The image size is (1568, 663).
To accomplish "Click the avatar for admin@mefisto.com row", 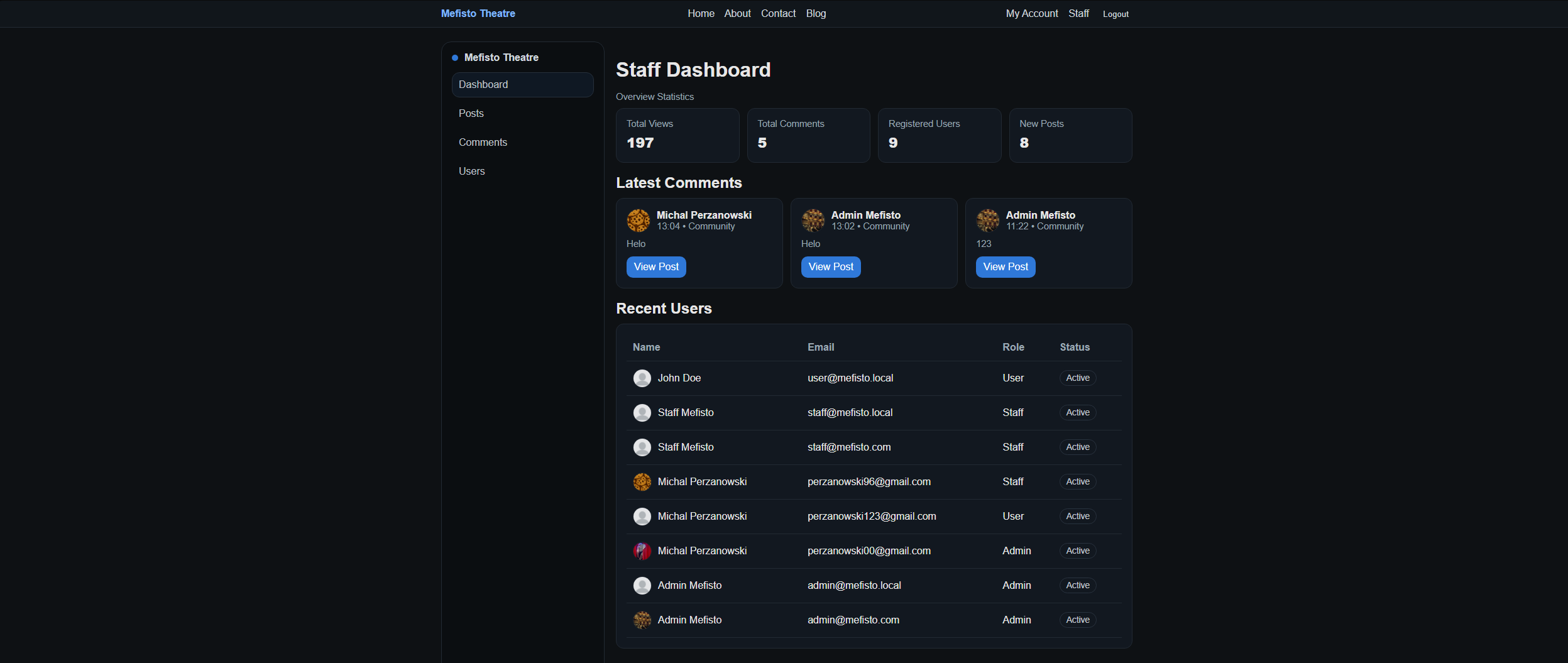I will point(642,620).
